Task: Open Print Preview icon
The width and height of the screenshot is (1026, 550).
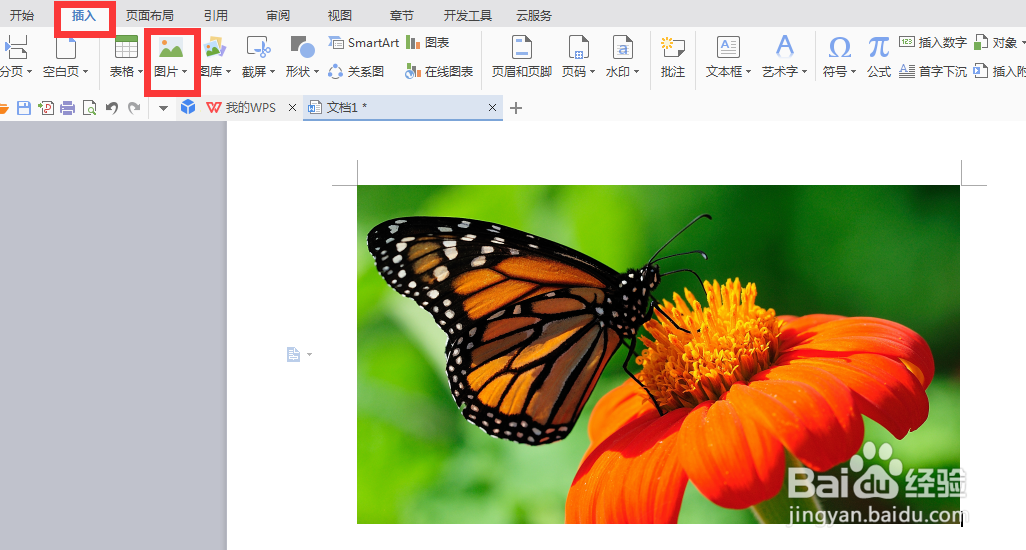Action: point(89,108)
